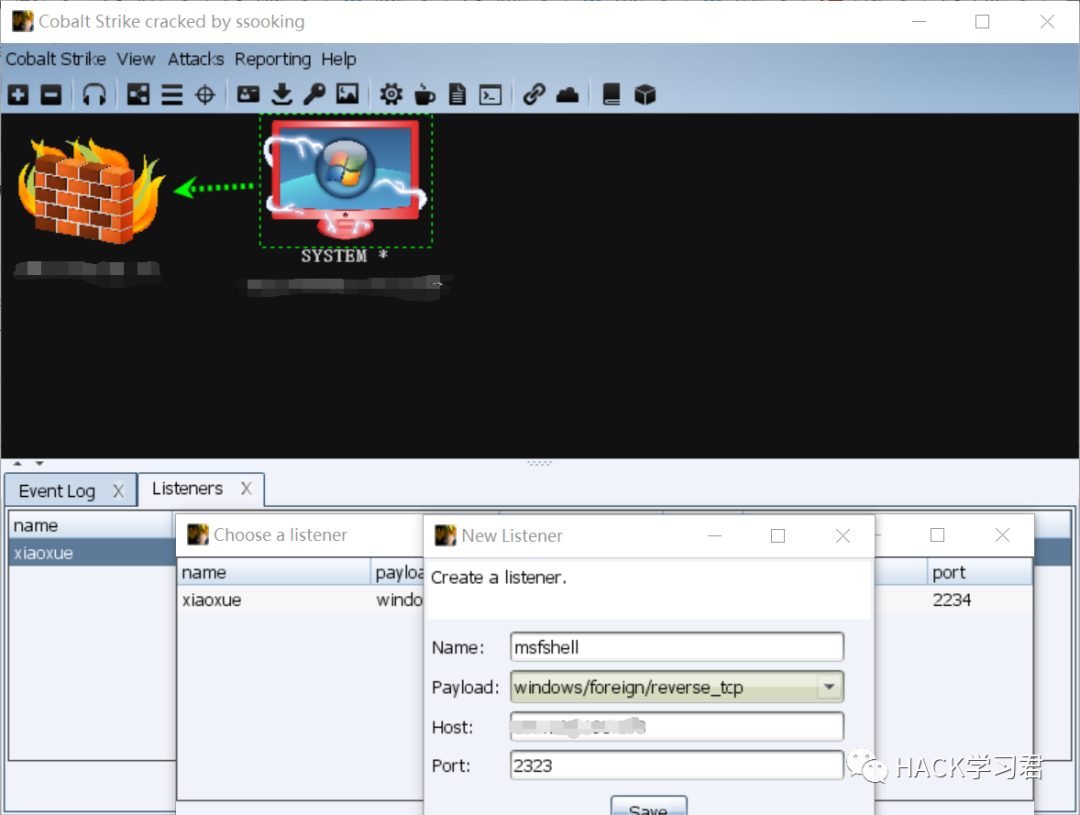Click payload column header in Choose a listener
Image resolution: width=1080 pixels, height=815 pixels.
coord(398,572)
